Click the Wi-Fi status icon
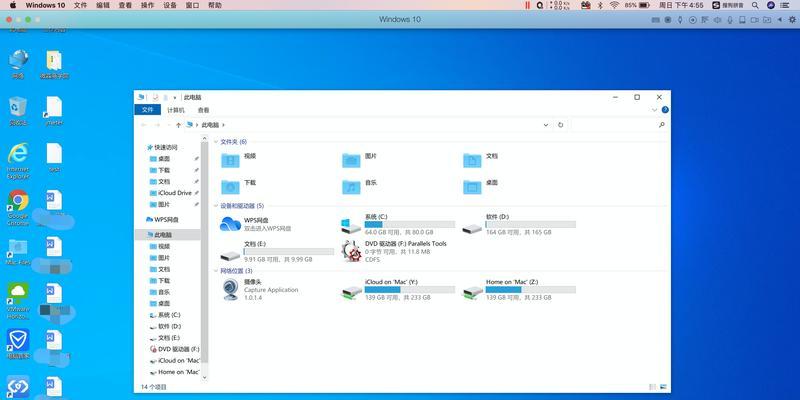The image size is (800, 400). 614,5
